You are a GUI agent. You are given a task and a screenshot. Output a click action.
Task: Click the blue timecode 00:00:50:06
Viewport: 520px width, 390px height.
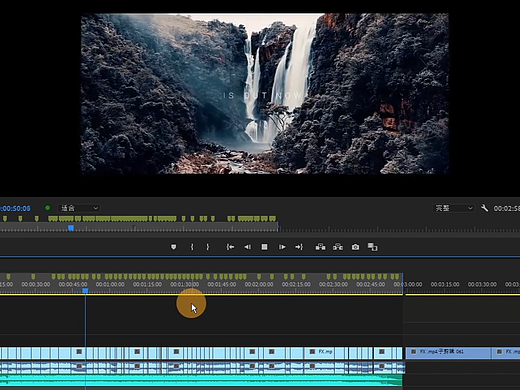click(x=15, y=209)
